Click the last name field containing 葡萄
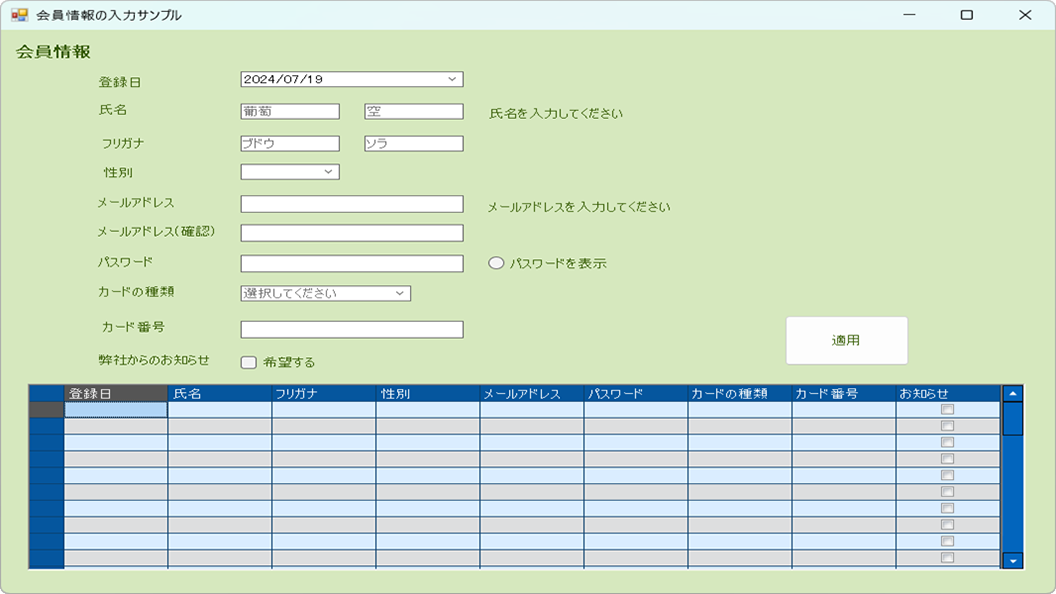This screenshot has height=594, width=1056. [290, 112]
